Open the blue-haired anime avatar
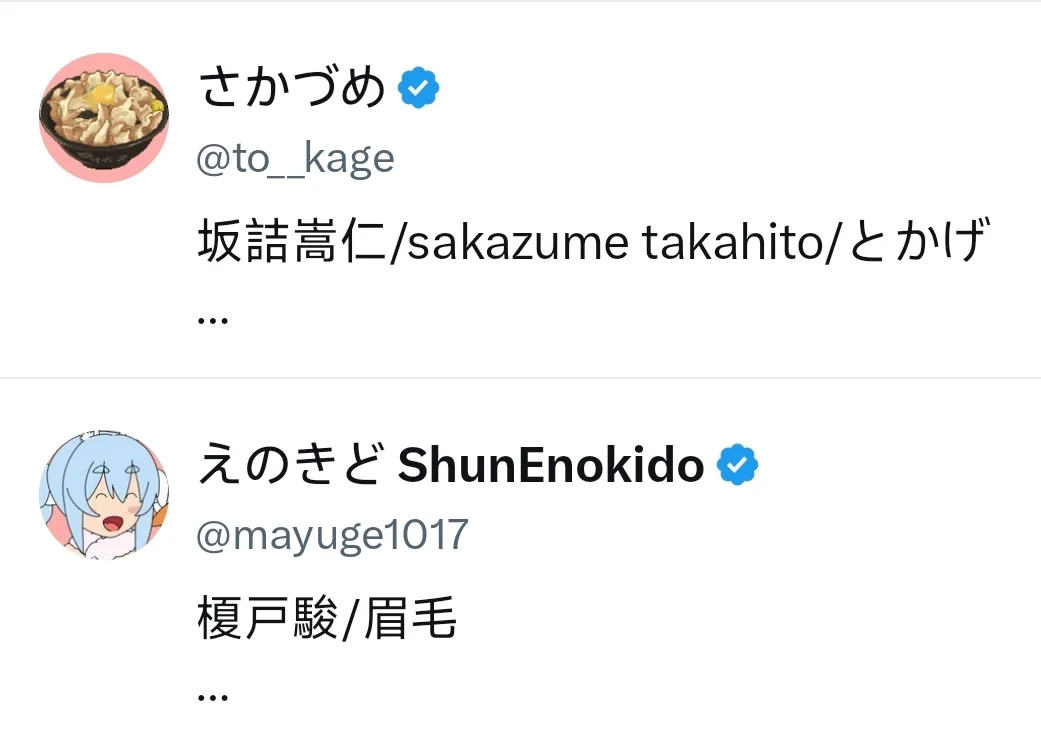This screenshot has width=1041, height=731. tap(104, 493)
